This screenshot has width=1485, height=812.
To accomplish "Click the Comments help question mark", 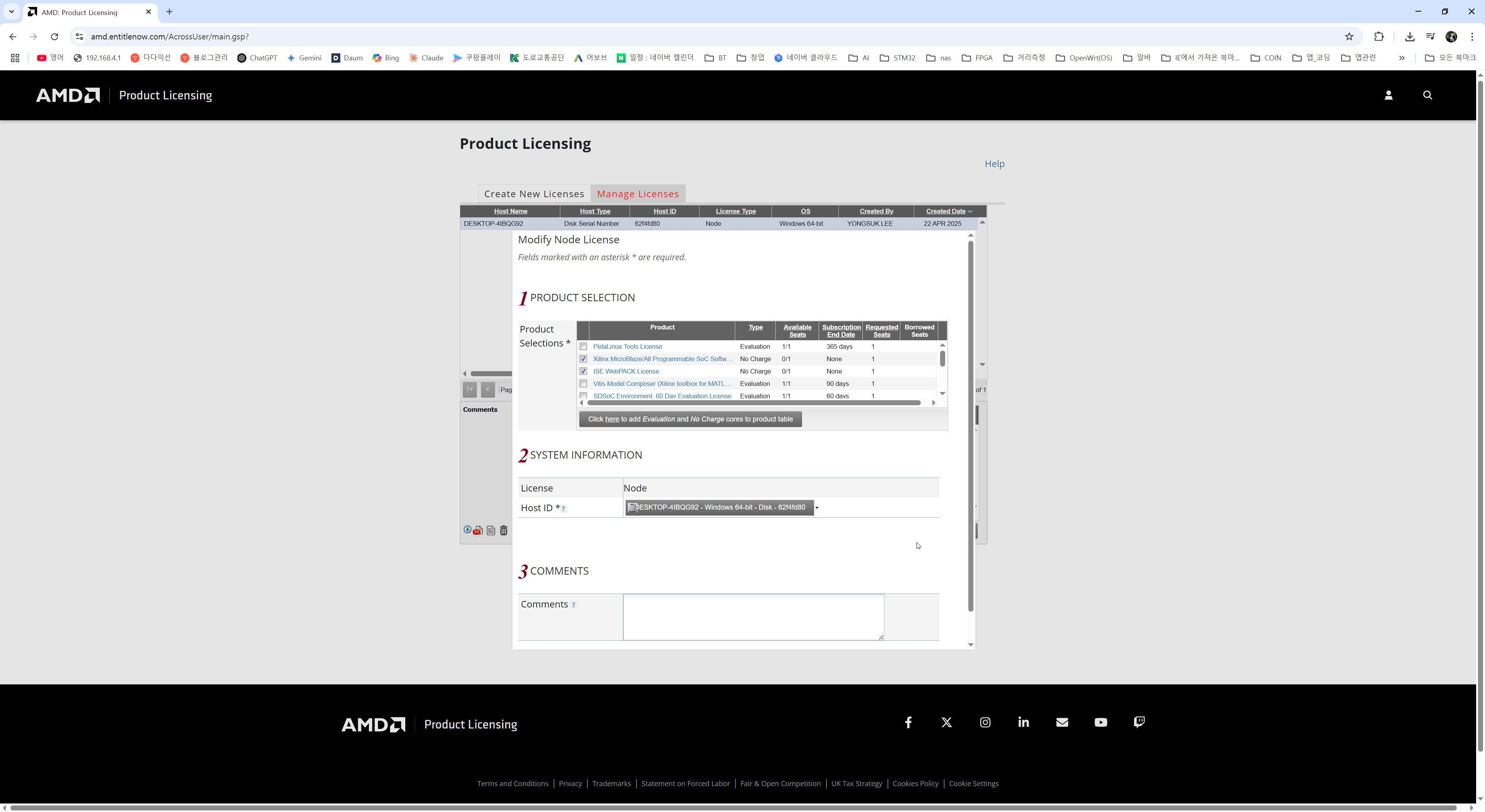I will point(573,604).
